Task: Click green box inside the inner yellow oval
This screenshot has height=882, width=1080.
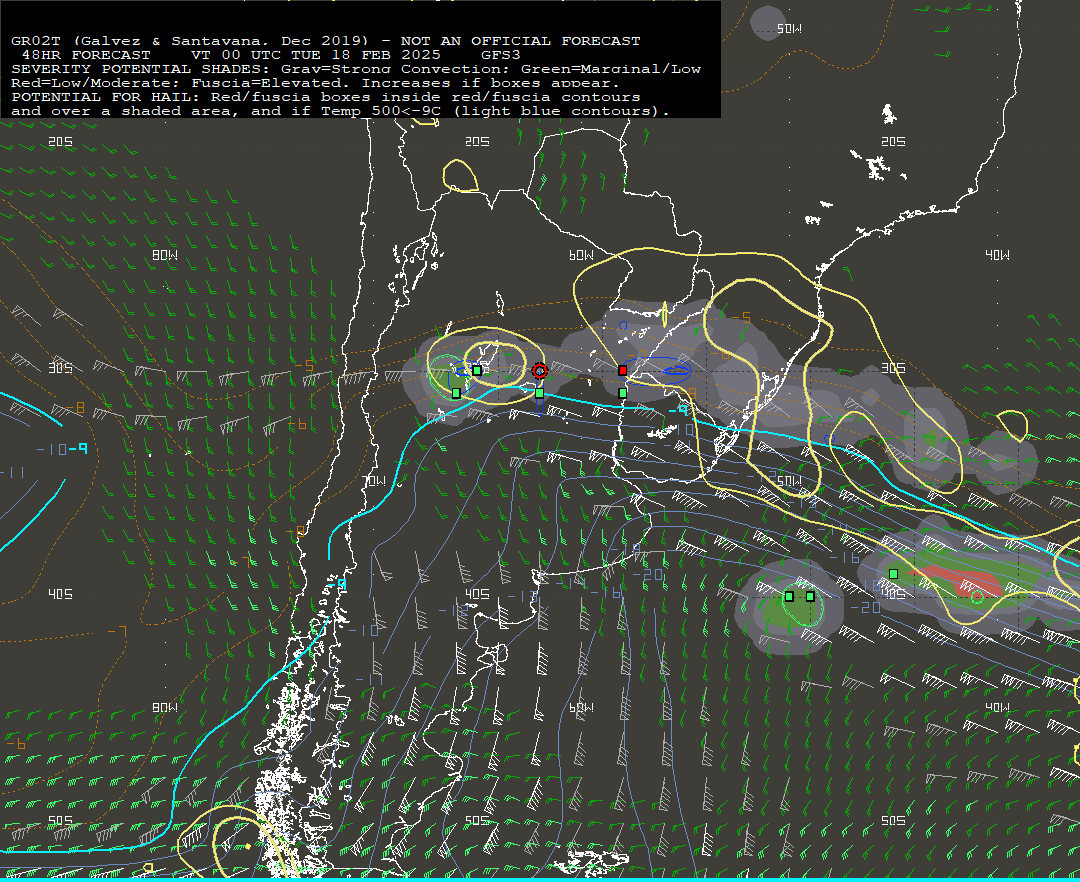Action: click(477, 370)
